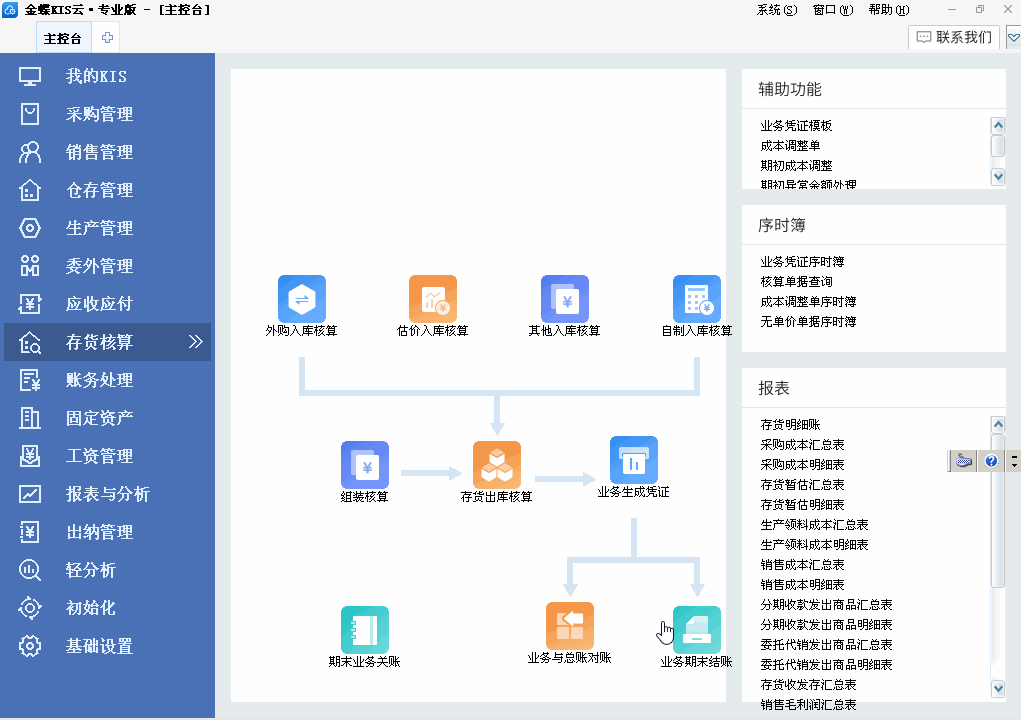The width and height of the screenshot is (1021, 720).
Task: Click the 报表 list scroll-up arrow
Action: [998, 424]
